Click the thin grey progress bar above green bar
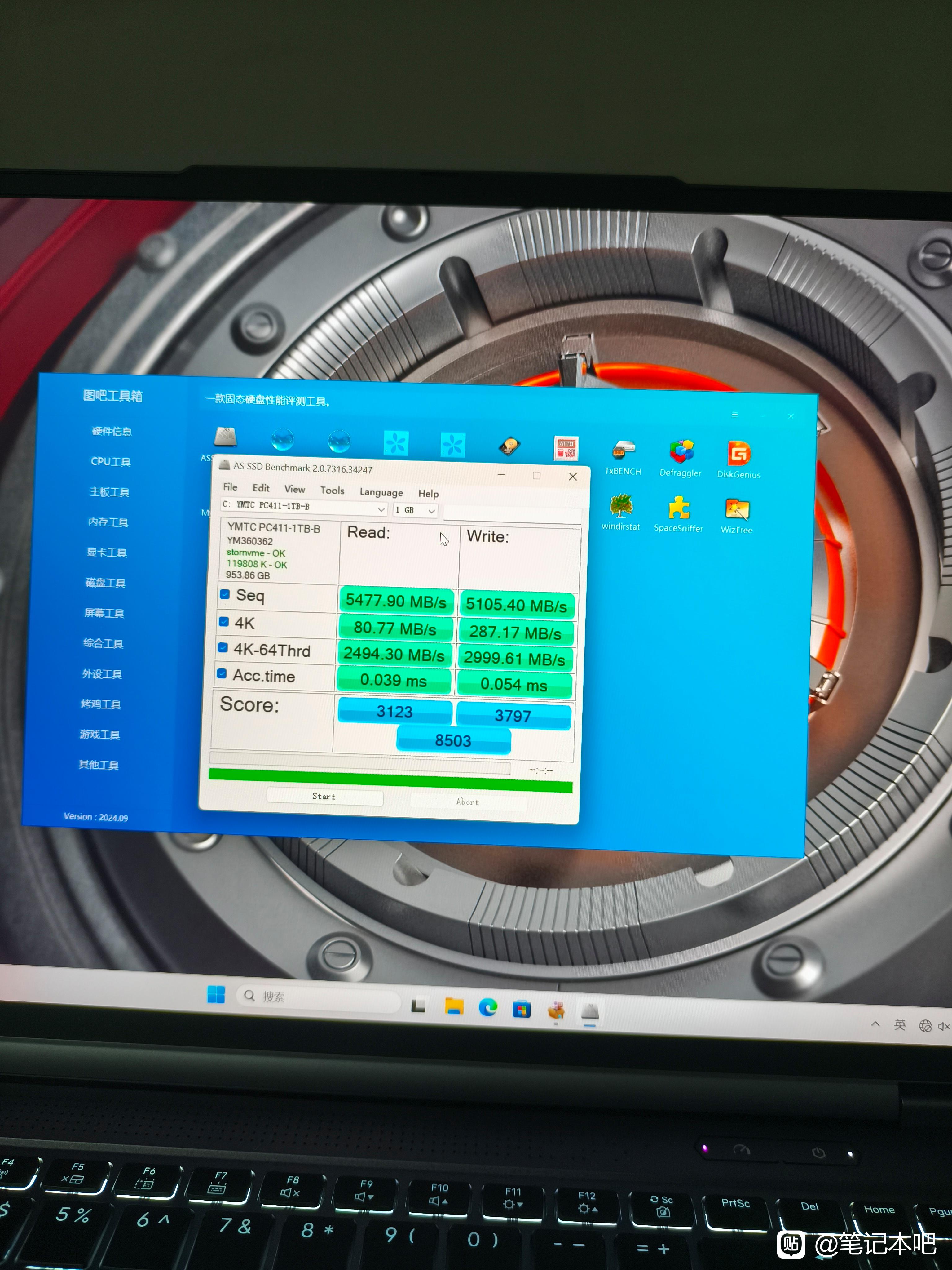This screenshot has width=952, height=1270. [x=359, y=762]
